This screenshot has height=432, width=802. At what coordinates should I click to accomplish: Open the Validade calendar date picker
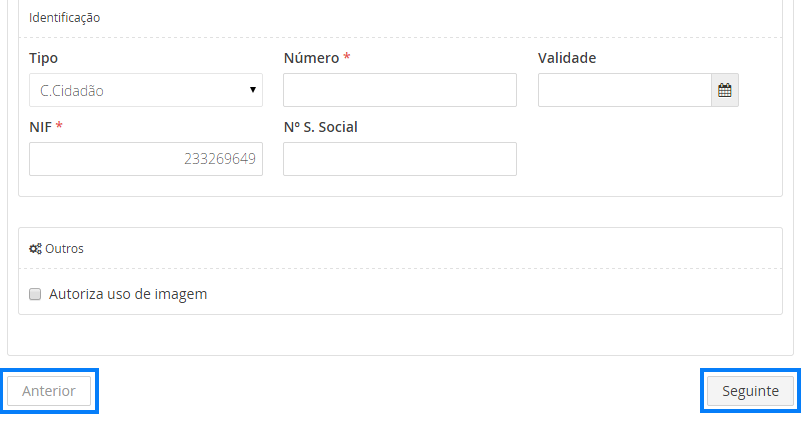click(725, 90)
